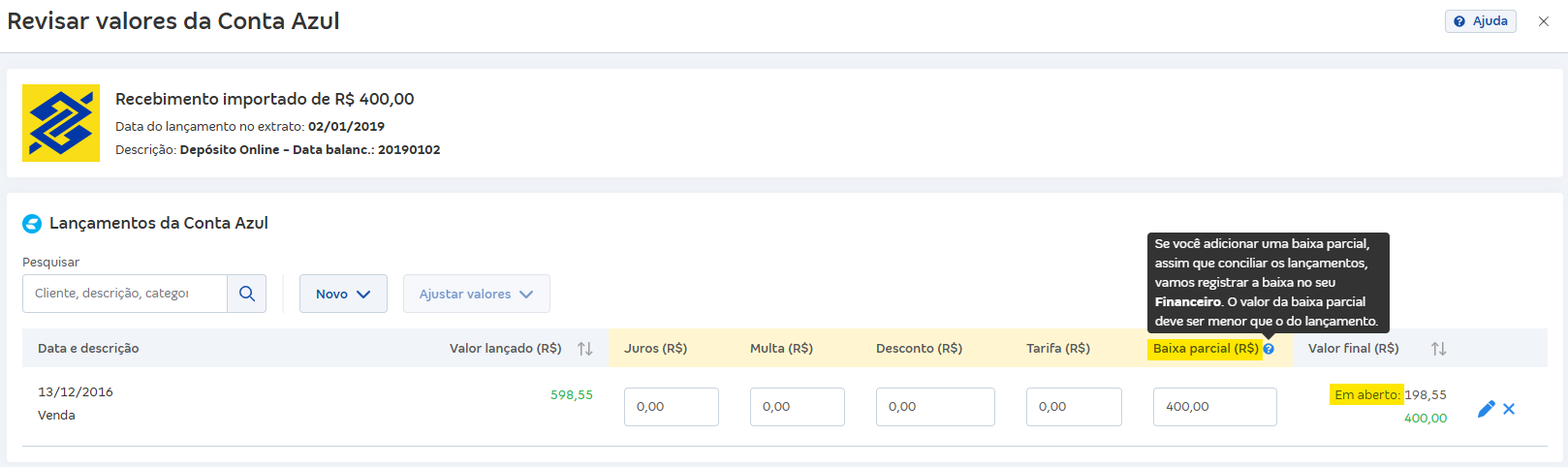Select the Tarifa input field
The image size is (1568, 467).
1074,407
